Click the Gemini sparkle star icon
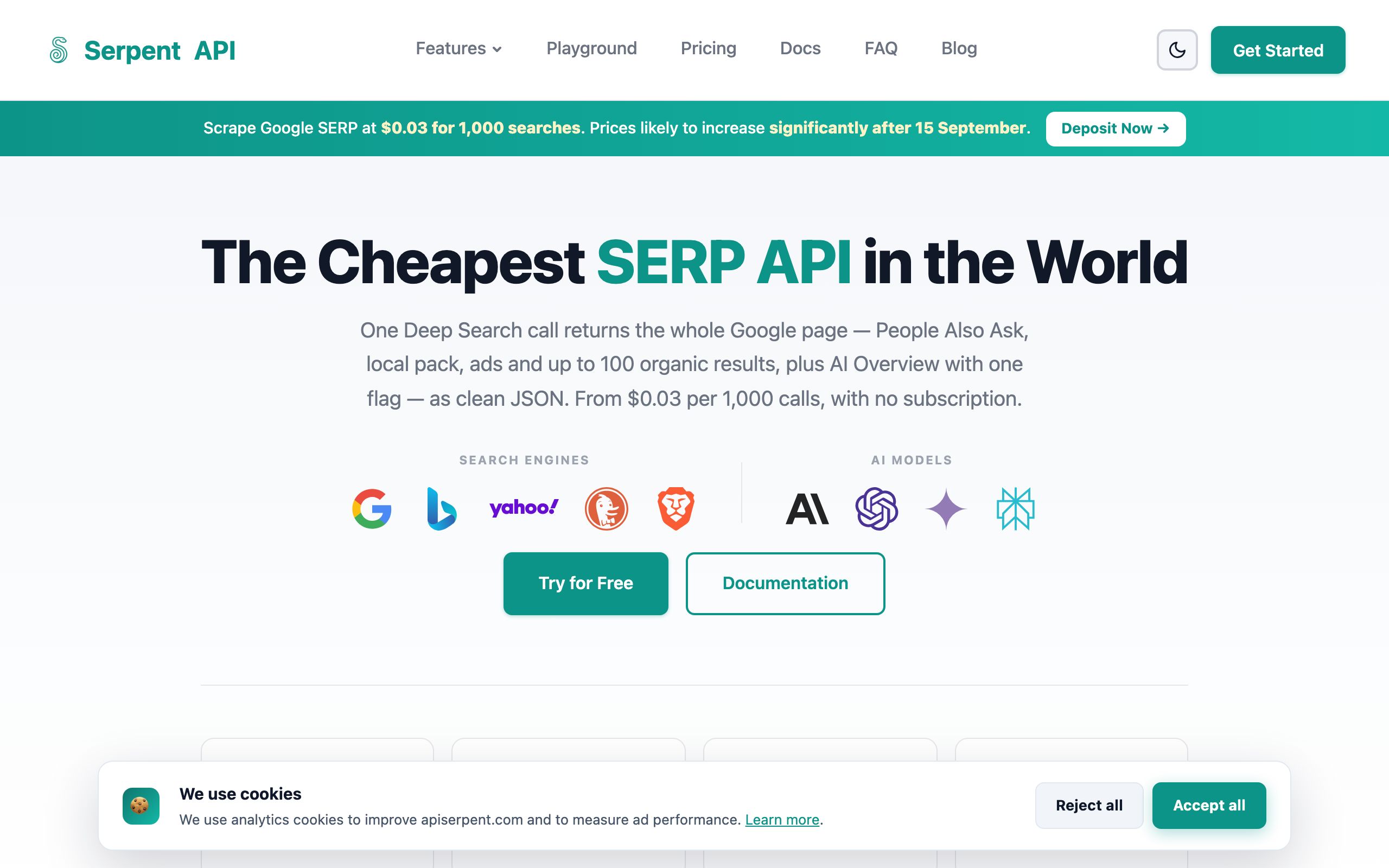The image size is (1389, 868). coord(946,509)
